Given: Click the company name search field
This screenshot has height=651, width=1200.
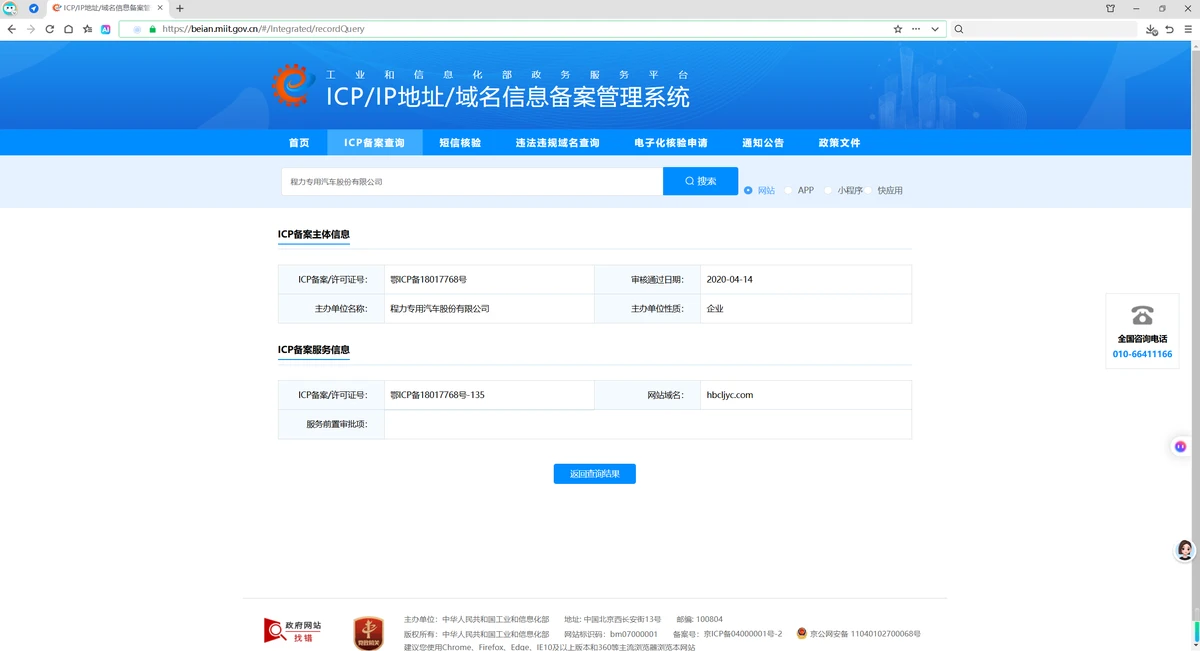Looking at the screenshot, I should pyautogui.click(x=471, y=181).
